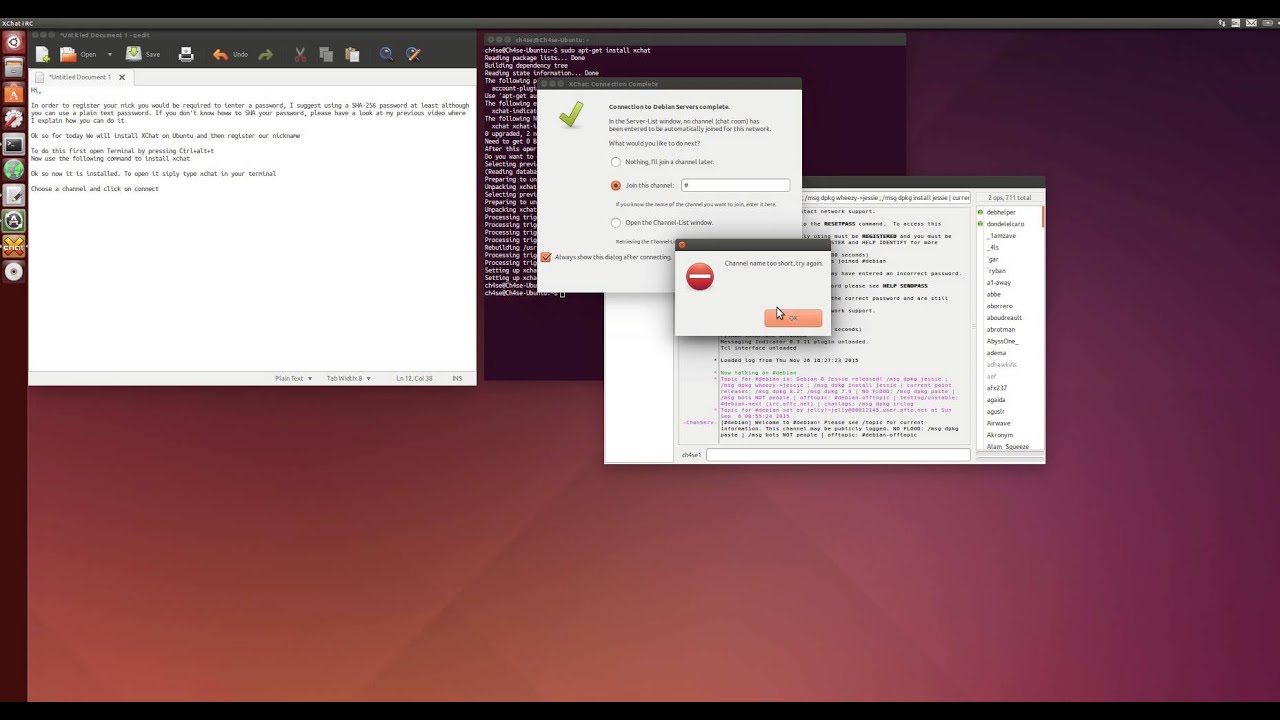The image size is (1280, 720).
Task: Open a file from gedit toolbar
Action: pos(77,54)
